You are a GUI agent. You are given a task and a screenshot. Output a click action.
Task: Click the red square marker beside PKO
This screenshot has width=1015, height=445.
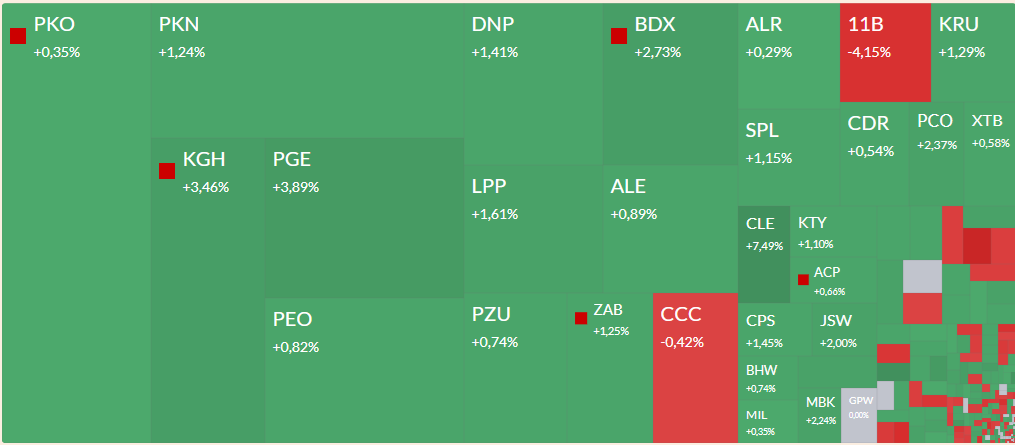point(18,36)
